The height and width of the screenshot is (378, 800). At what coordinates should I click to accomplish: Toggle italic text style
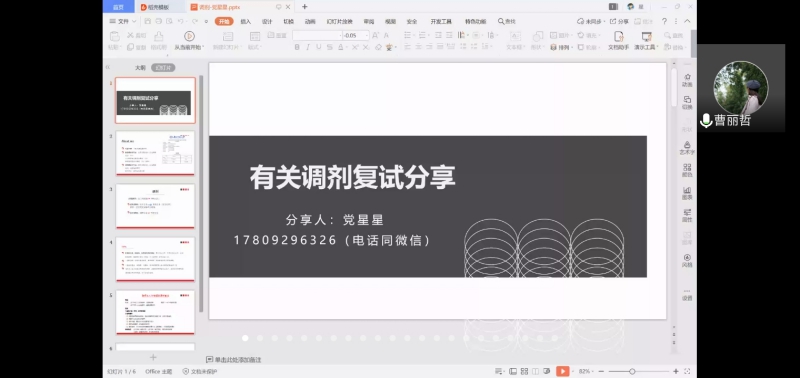[x=308, y=47]
